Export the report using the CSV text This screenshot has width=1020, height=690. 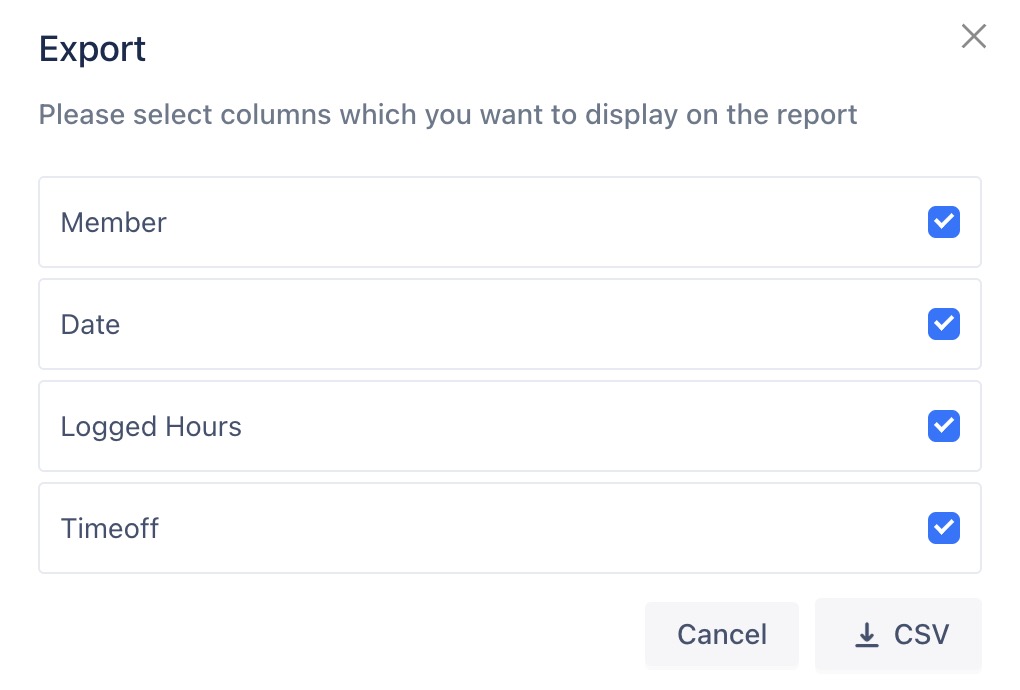[921, 635]
